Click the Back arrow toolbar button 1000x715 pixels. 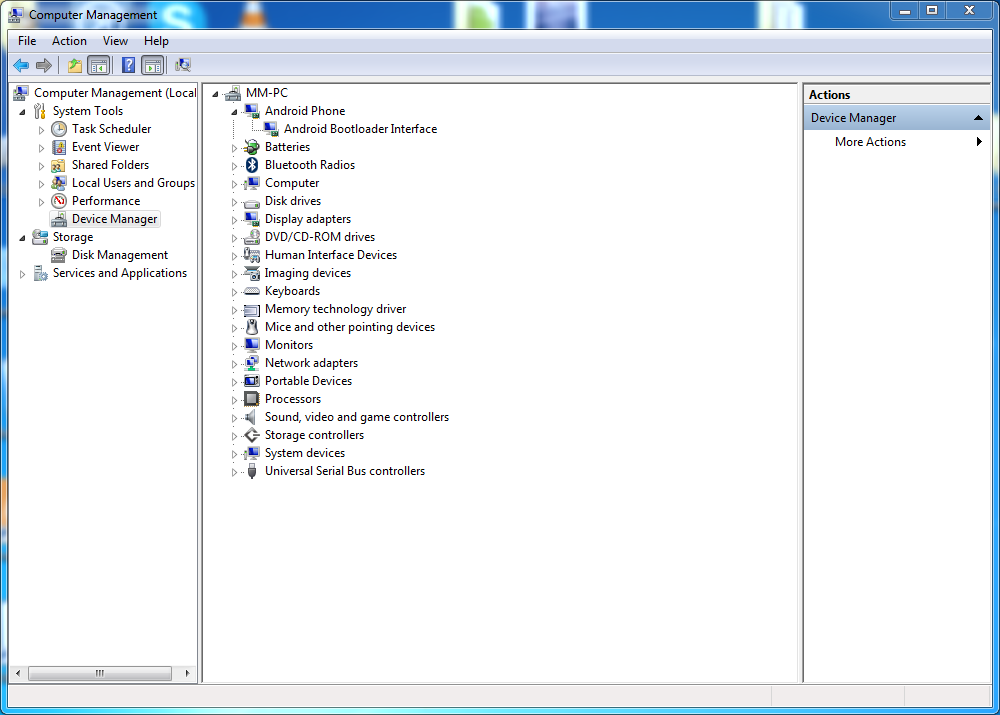click(x=21, y=66)
